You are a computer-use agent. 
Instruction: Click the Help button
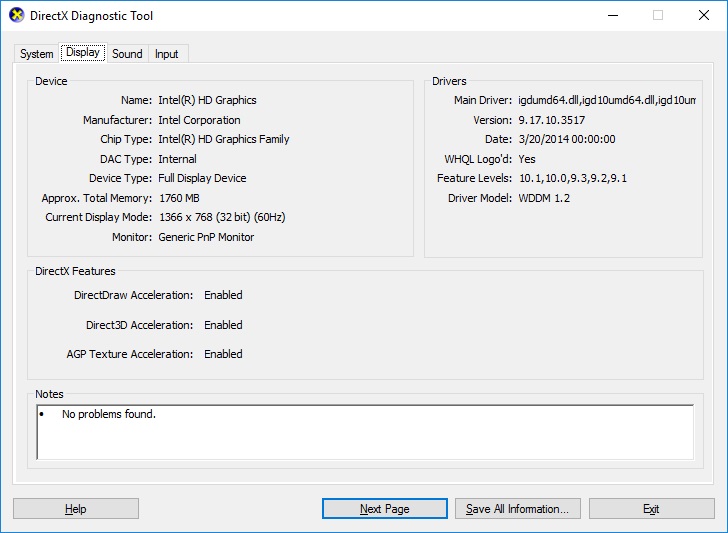[x=76, y=509]
